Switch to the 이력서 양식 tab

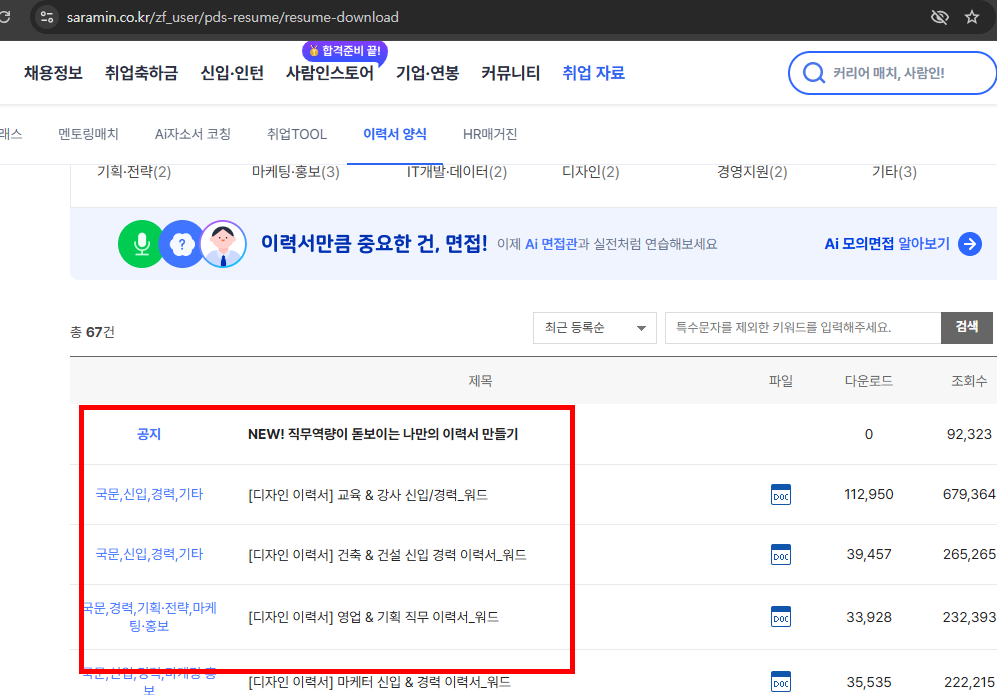pyautogui.click(x=398, y=134)
